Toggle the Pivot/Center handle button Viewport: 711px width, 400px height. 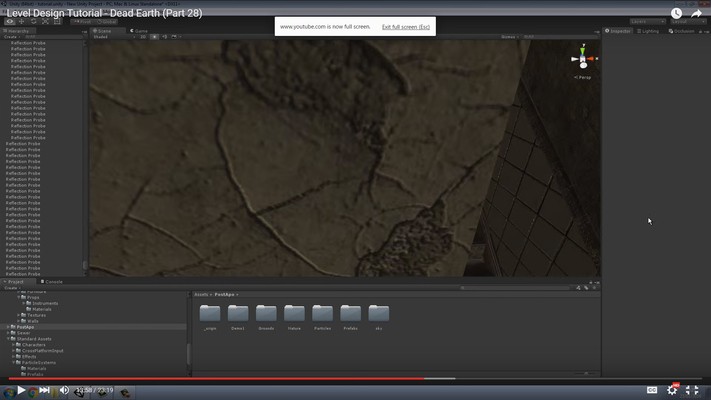click(x=82, y=21)
